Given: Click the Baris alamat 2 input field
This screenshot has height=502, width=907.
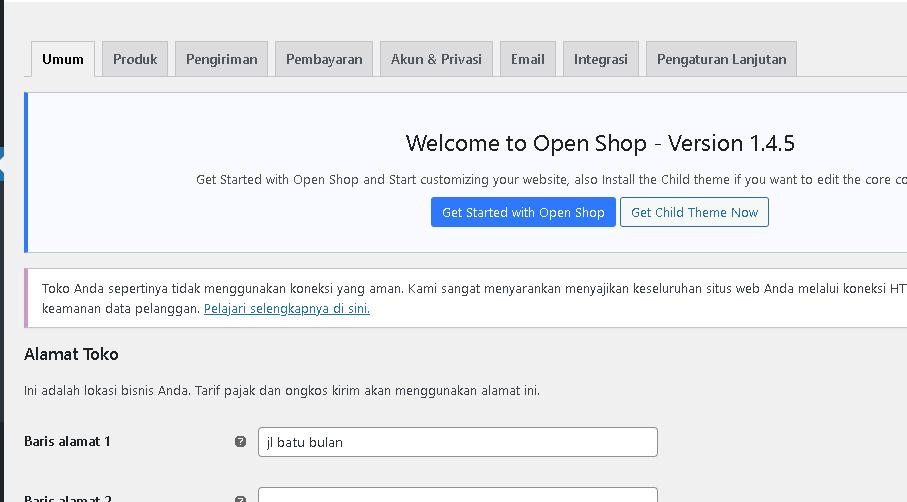Looking at the screenshot, I should 458,495.
